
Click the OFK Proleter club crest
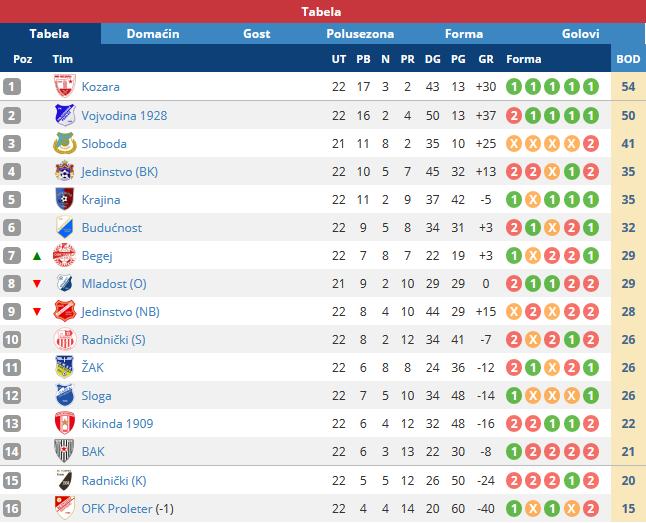point(64,507)
